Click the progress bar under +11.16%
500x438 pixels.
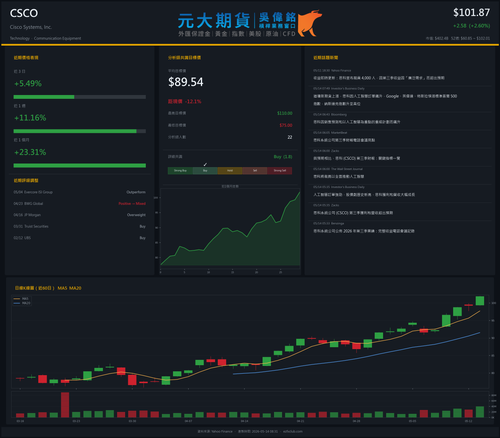pyautogui.click(x=80, y=131)
